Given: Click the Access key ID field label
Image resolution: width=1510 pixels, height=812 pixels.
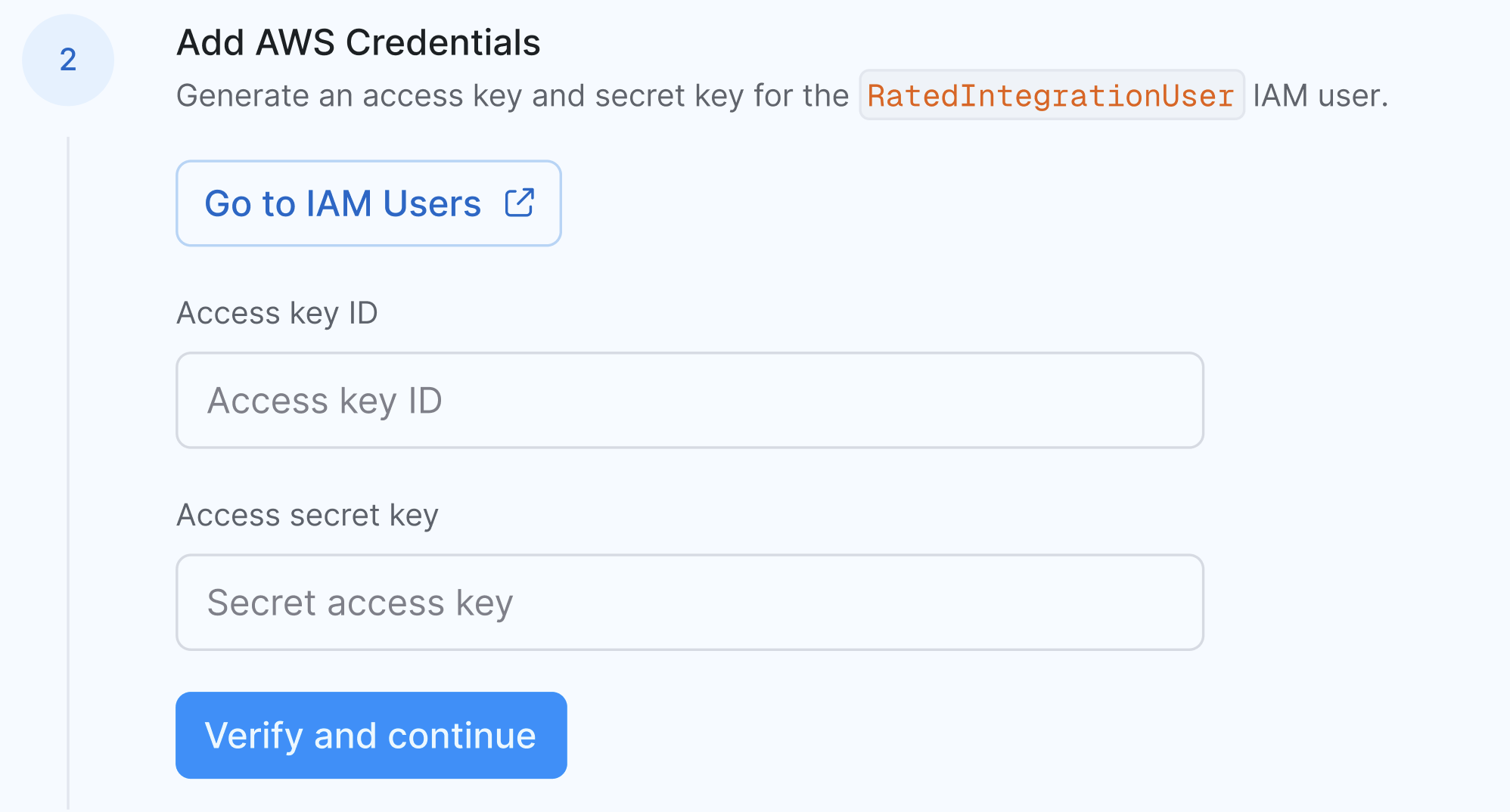Looking at the screenshot, I should [277, 313].
